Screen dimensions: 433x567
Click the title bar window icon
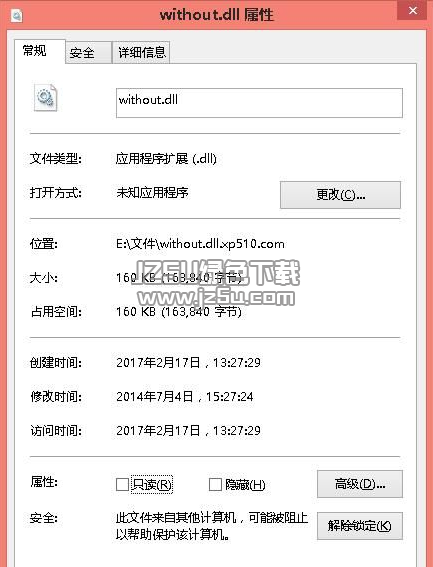[16, 16]
